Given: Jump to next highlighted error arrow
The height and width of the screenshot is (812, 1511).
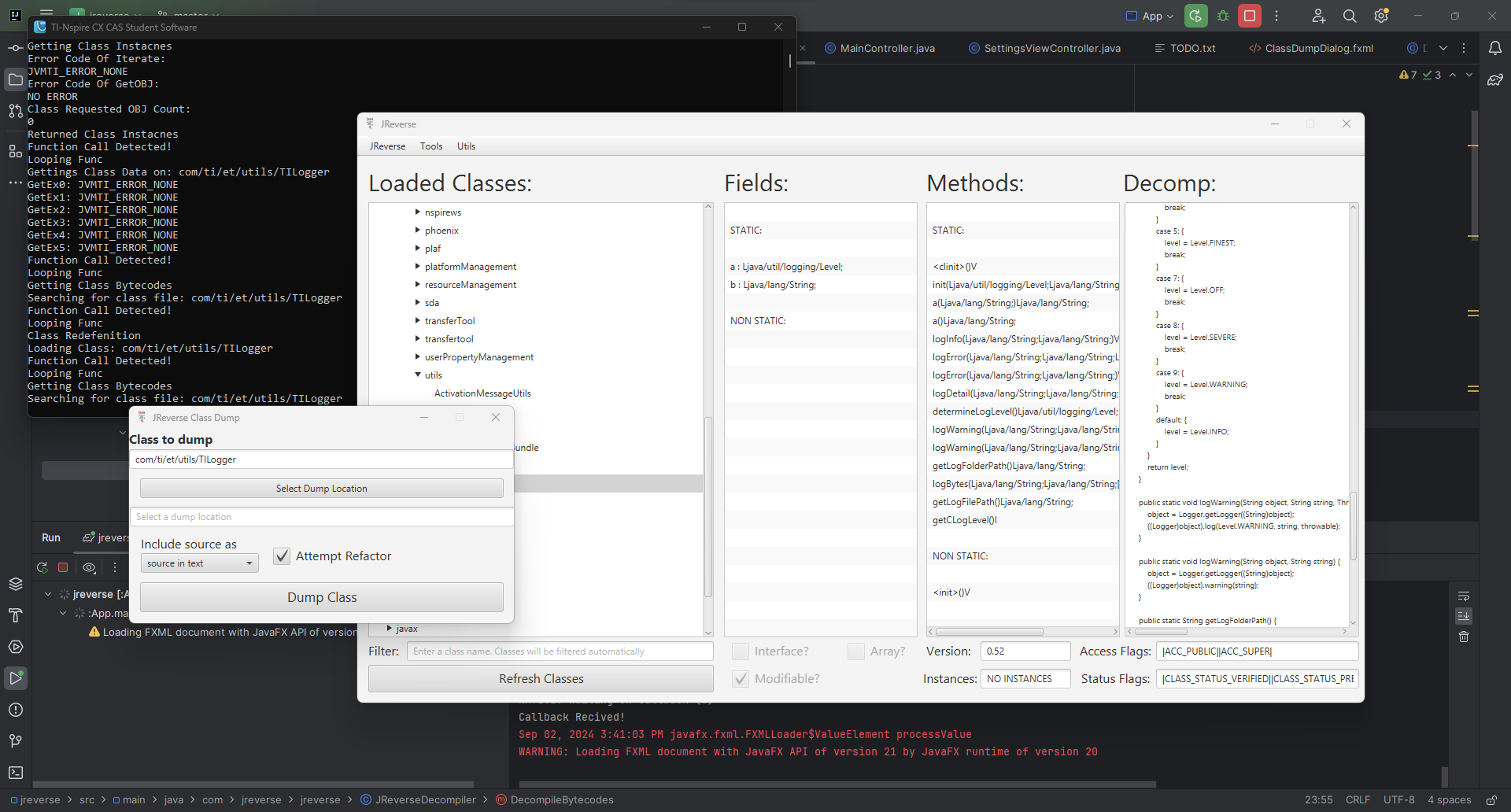Looking at the screenshot, I should point(1469,75).
